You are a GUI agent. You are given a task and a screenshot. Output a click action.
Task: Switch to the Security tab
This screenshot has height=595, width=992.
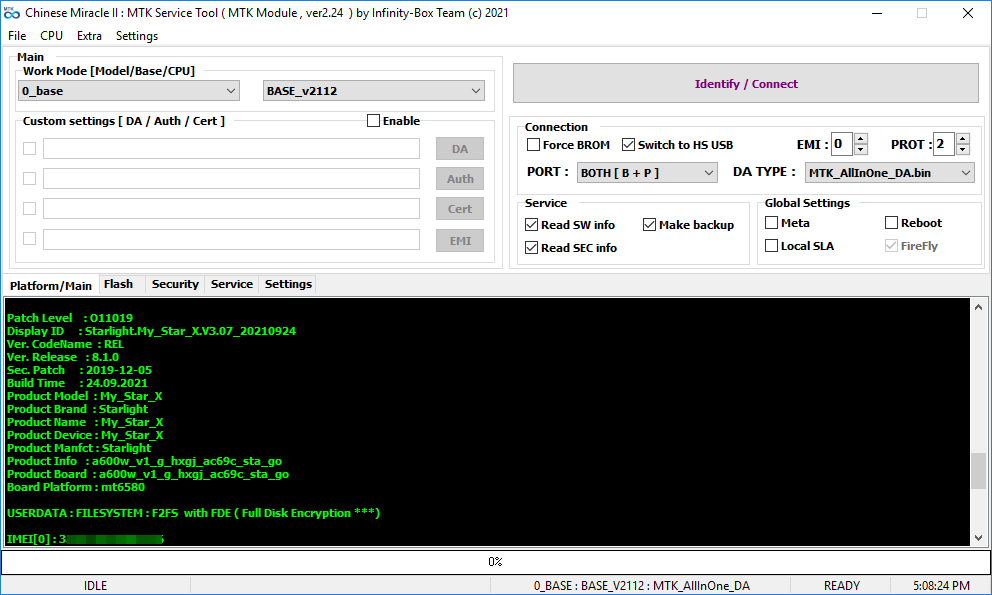click(175, 284)
